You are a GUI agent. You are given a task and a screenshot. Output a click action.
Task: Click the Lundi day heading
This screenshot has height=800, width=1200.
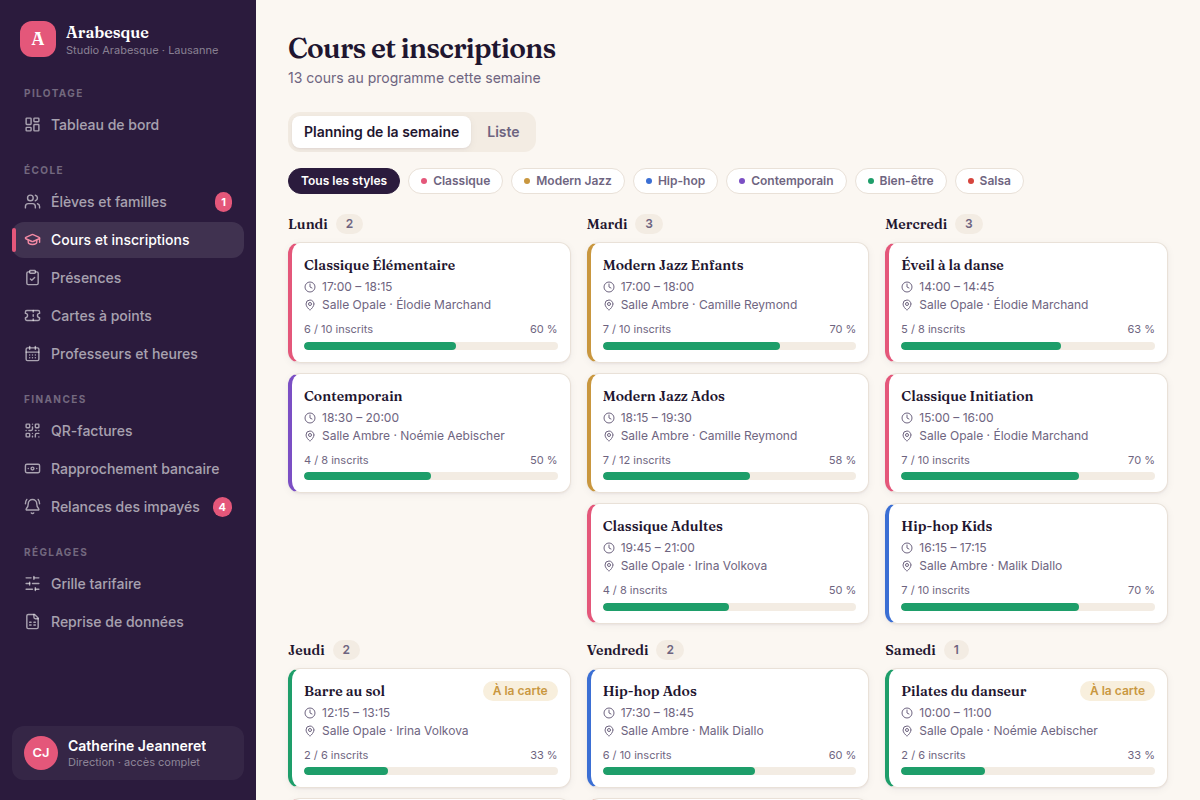(308, 224)
